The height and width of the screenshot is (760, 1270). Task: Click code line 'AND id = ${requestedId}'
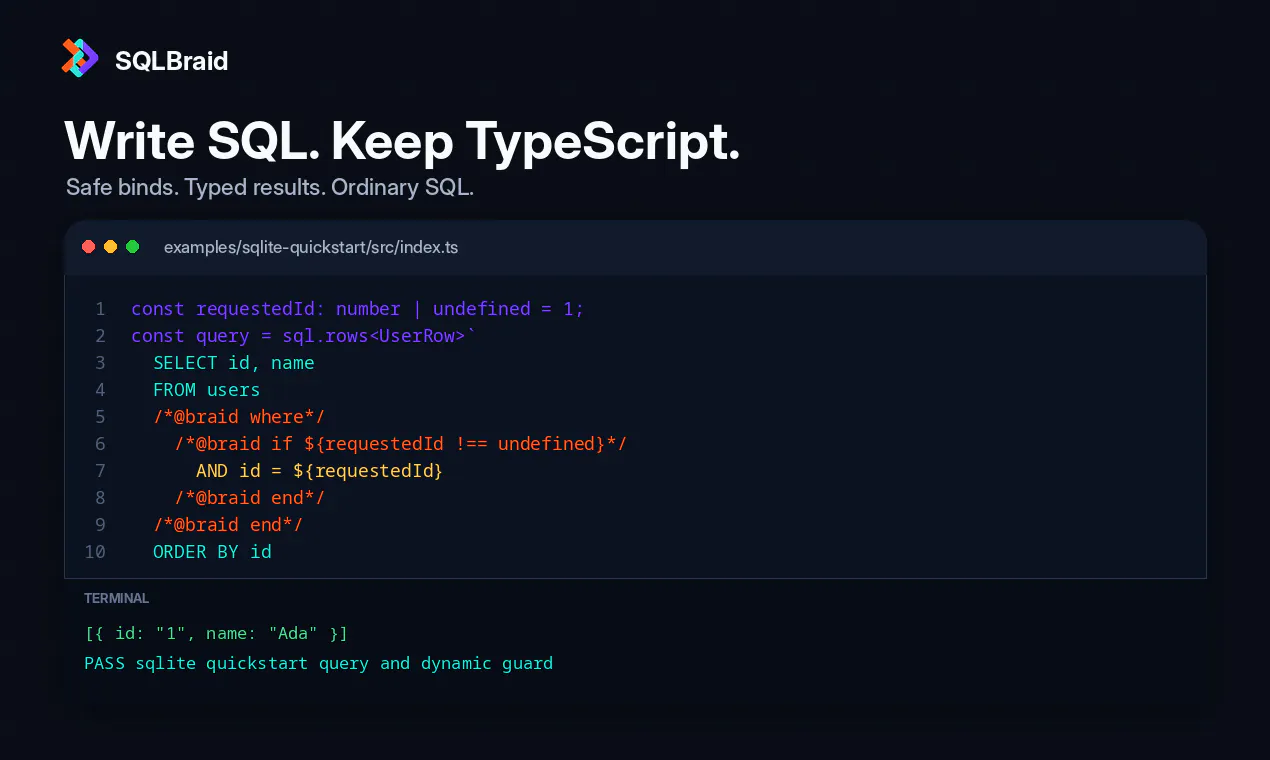click(319, 471)
